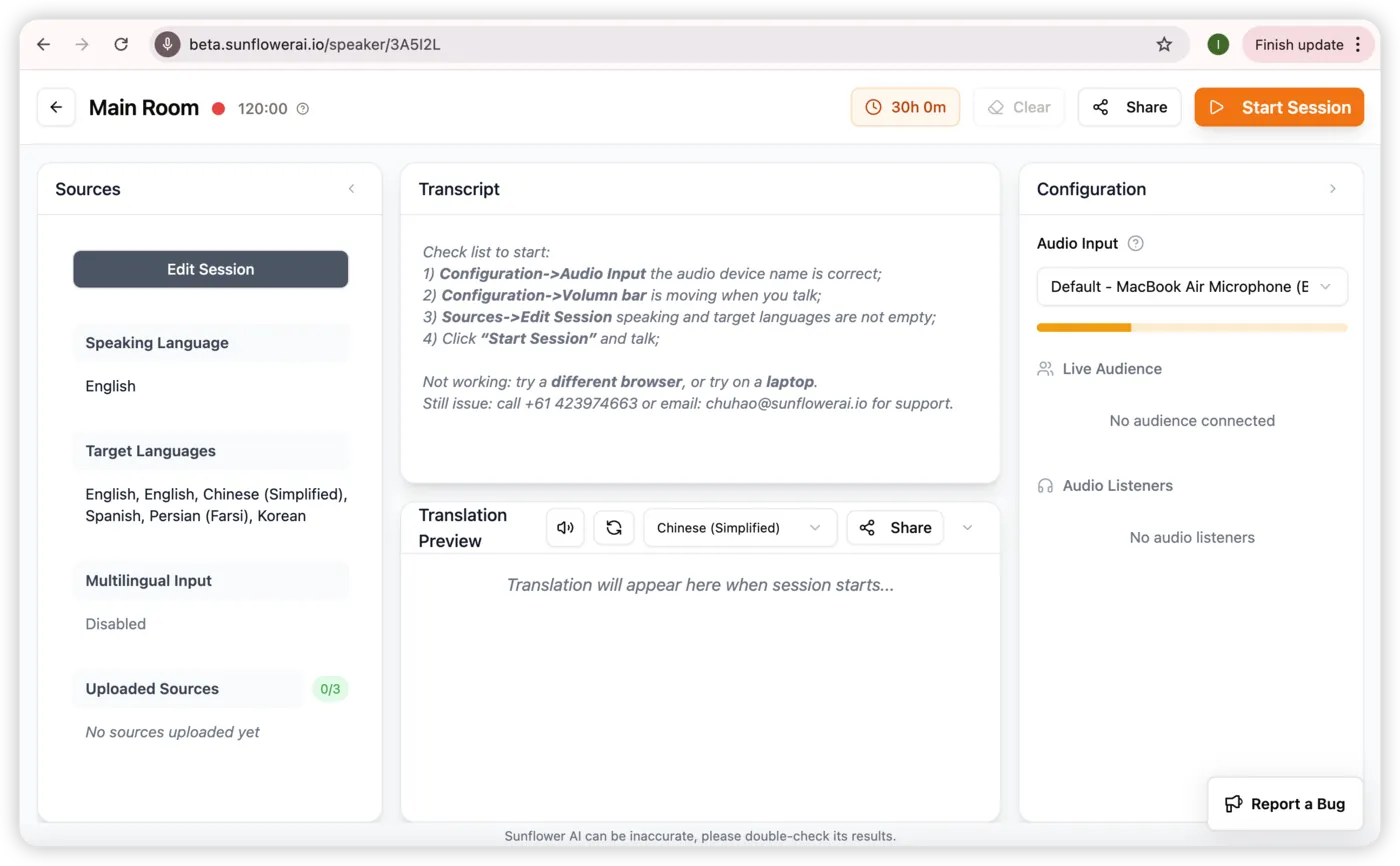Expand the Translation Preview chevron
The width and height of the screenshot is (1400, 866).
pos(967,527)
